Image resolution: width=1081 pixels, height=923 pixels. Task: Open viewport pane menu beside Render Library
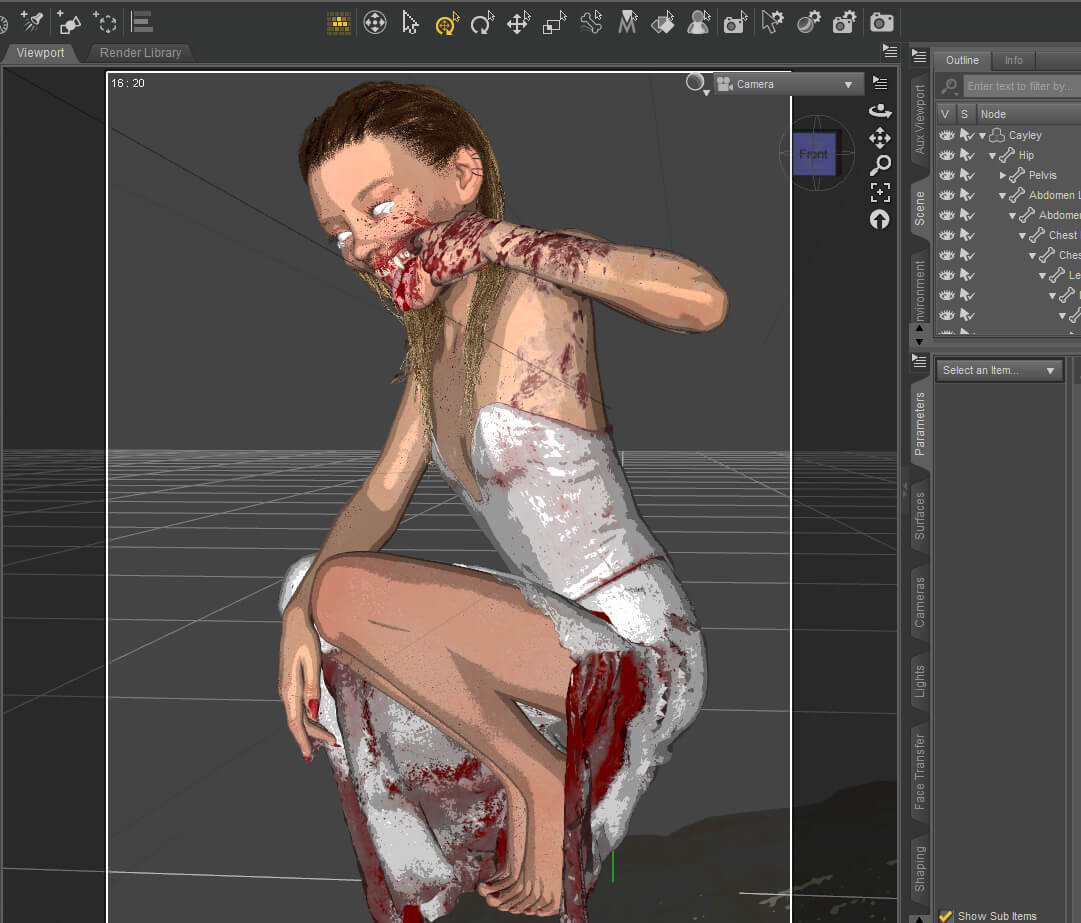pyautogui.click(x=890, y=51)
